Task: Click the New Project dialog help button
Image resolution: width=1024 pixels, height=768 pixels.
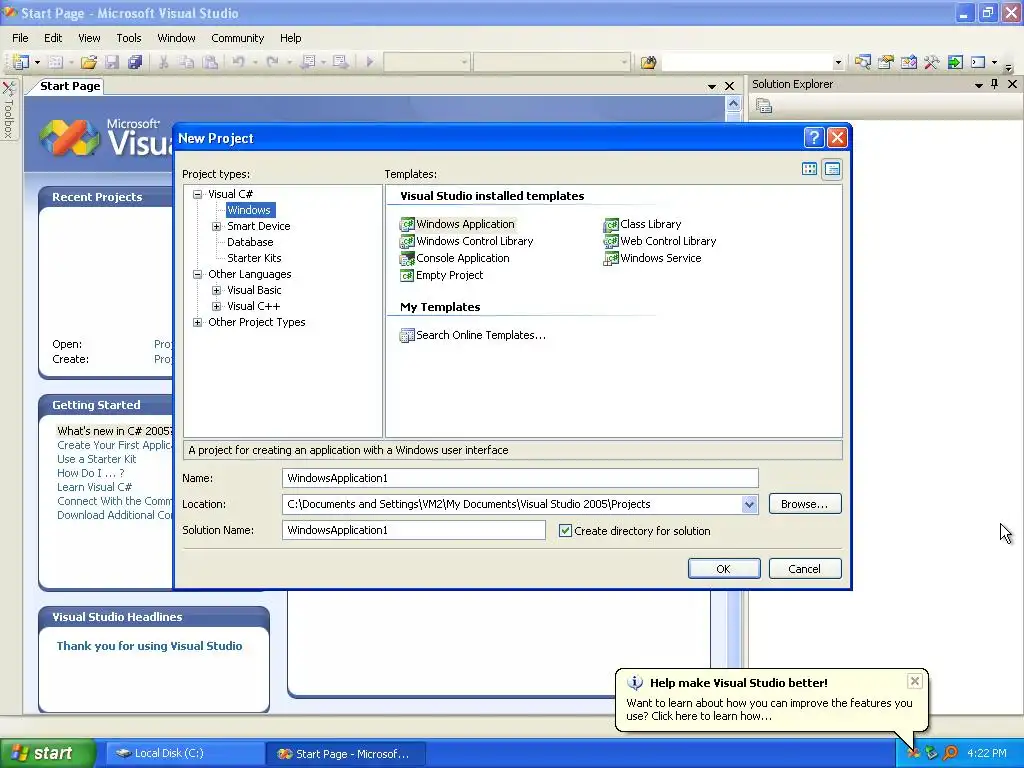Action: [814, 138]
